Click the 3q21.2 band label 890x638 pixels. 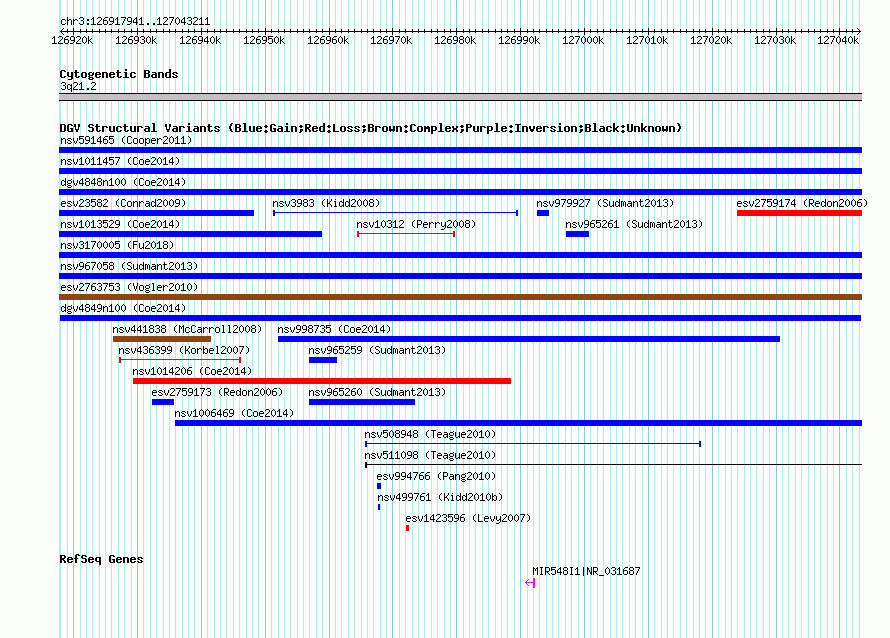pos(78,86)
